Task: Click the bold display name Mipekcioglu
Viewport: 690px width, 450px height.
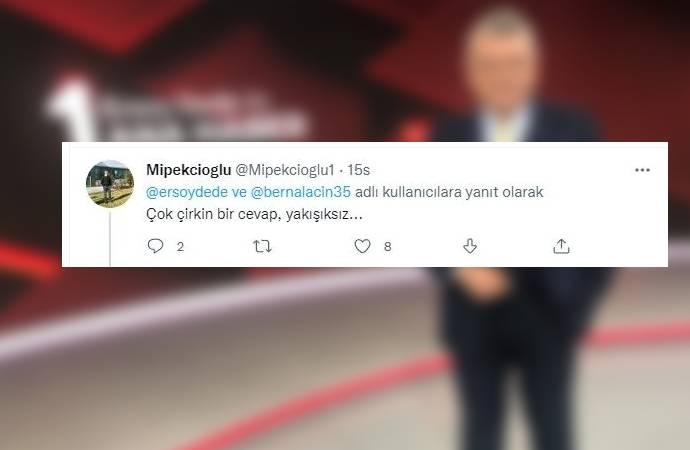Action: (188, 170)
